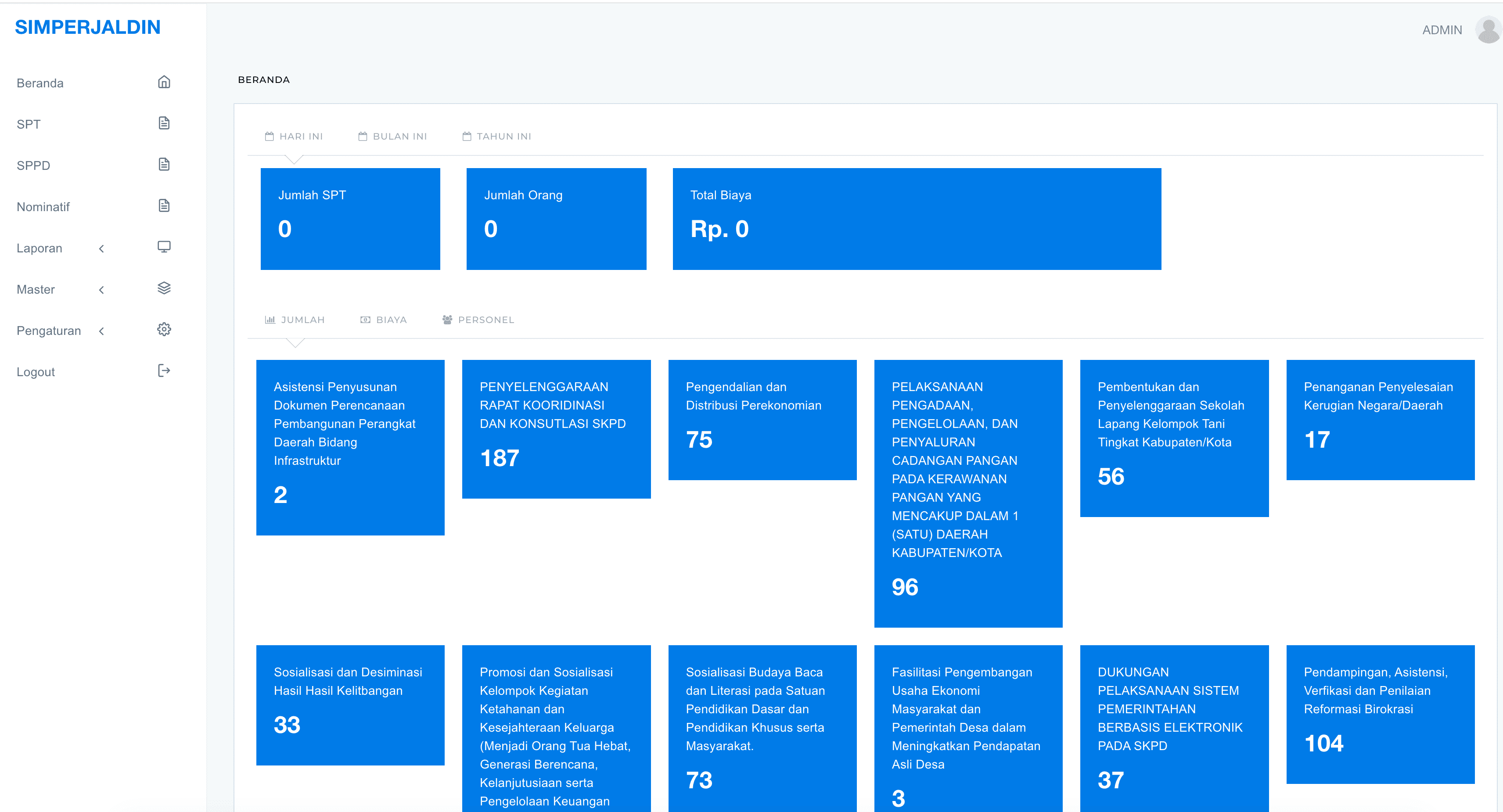Expand the Laporan submenu chevron
This screenshot has width=1503, height=812.
point(101,248)
